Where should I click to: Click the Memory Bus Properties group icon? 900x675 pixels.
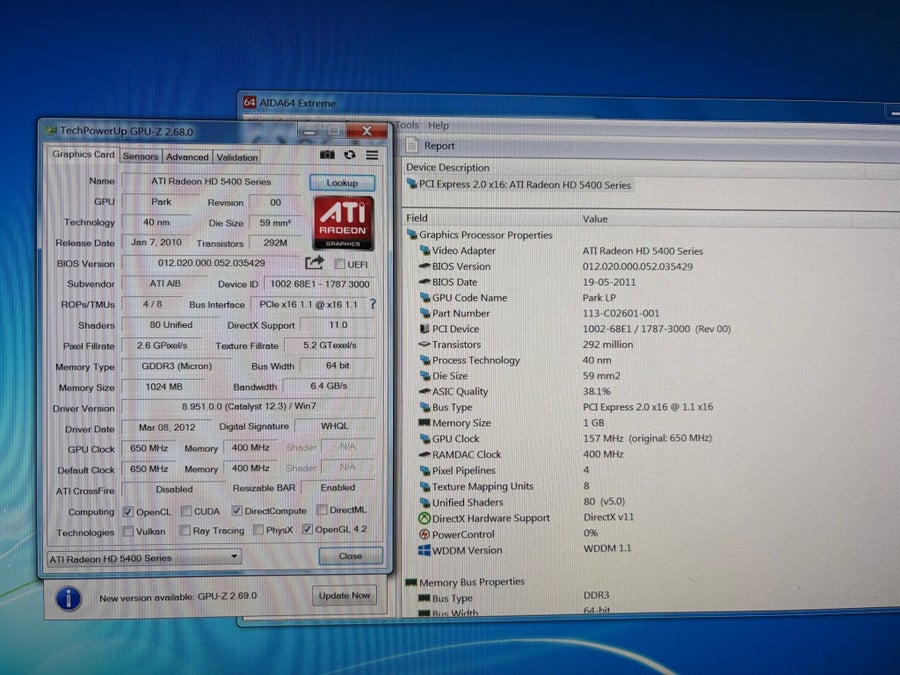click(x=411, y=582)
